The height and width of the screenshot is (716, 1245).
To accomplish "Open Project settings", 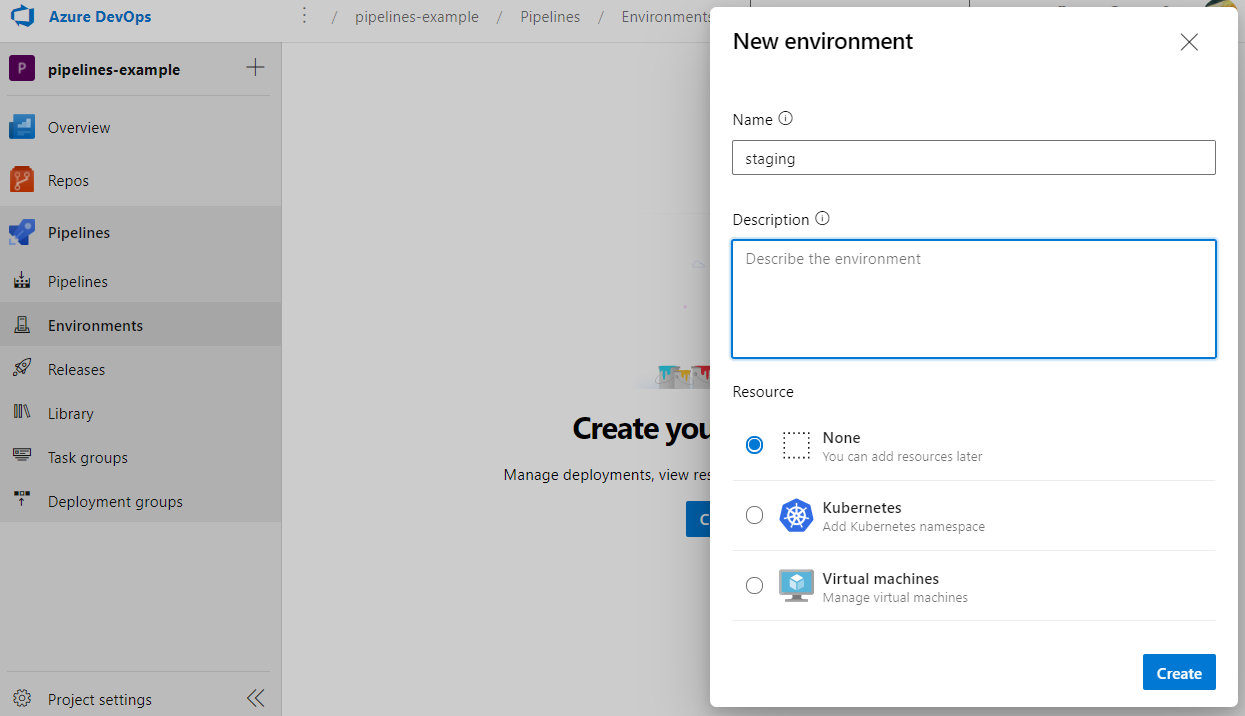I will [100, 700].
